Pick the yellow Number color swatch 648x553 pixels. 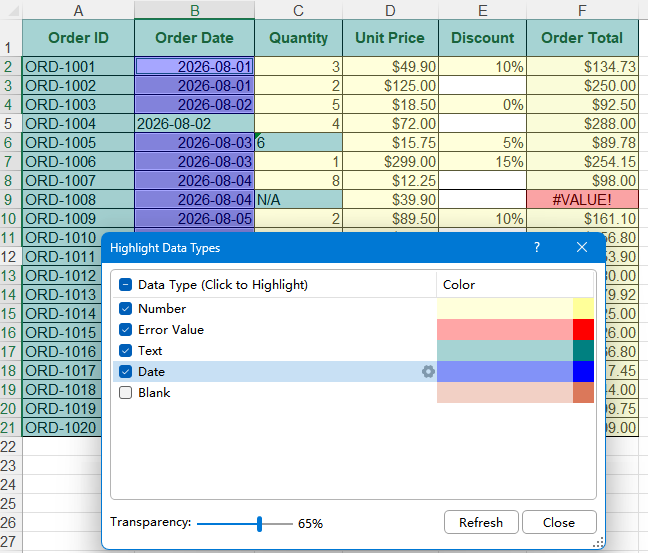[583, 309]
